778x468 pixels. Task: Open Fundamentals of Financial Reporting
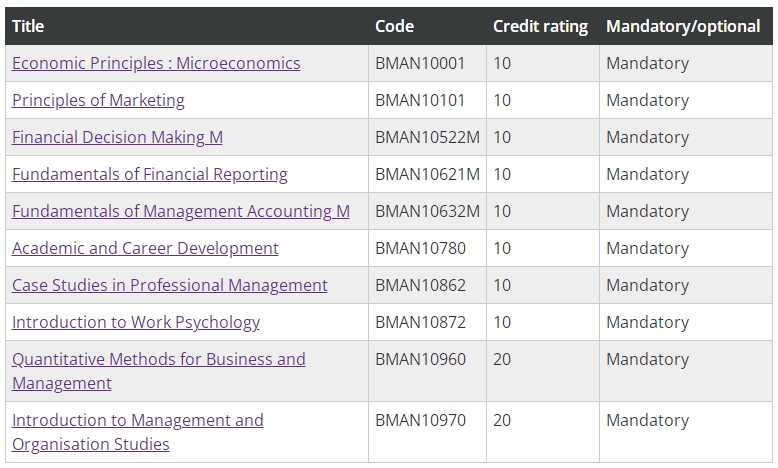149,174
